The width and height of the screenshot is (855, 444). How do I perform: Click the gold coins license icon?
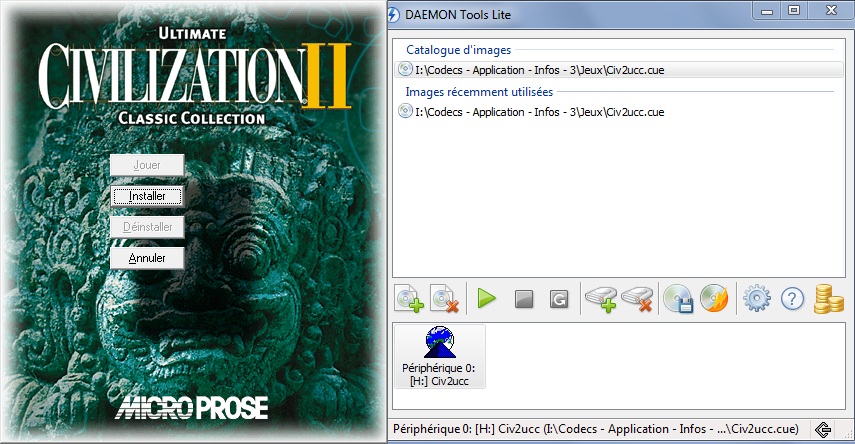tap(828, 299)
